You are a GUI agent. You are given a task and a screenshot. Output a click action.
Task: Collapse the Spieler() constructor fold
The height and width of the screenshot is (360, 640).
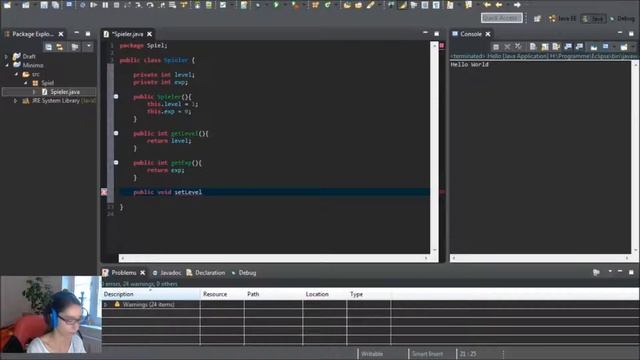click(x=116, y=97)
